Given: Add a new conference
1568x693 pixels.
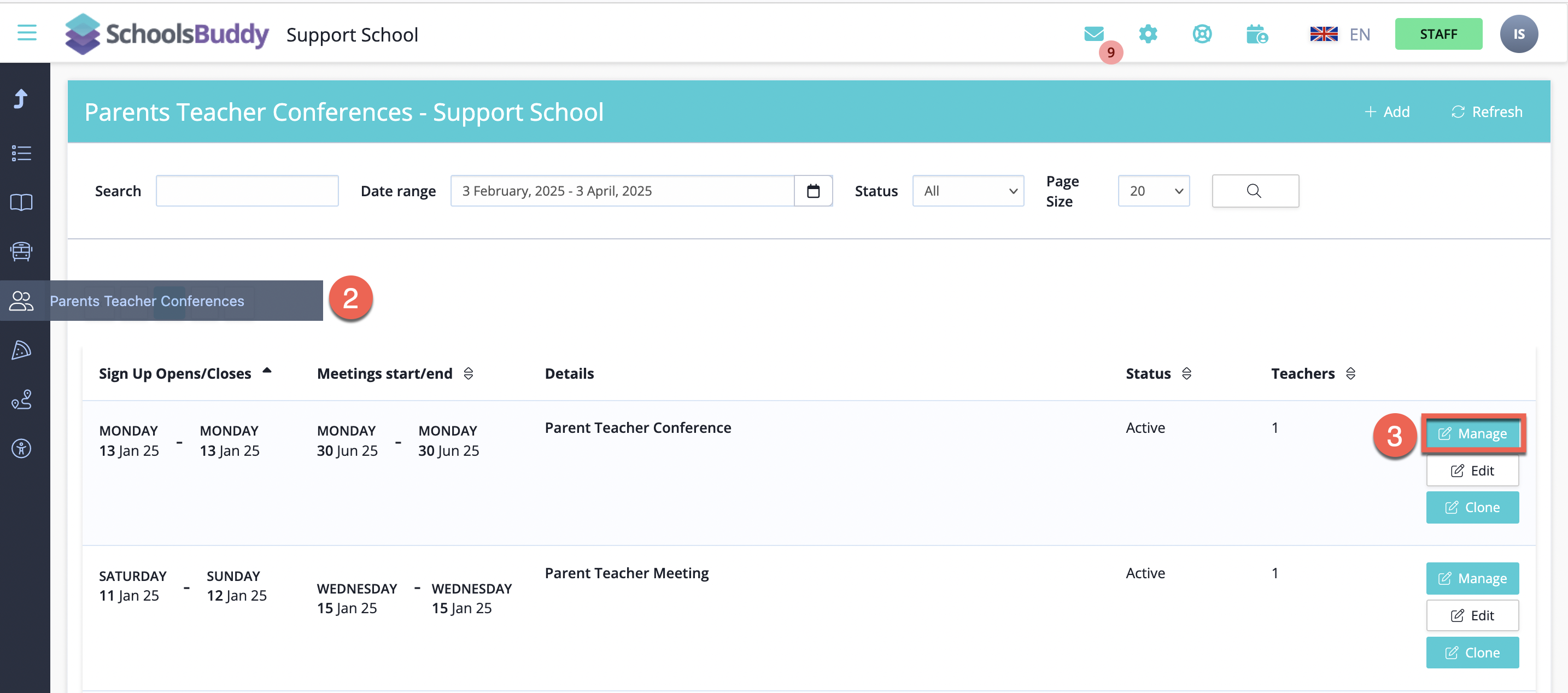Looking at the screenshot, I should pos(1386,112).
